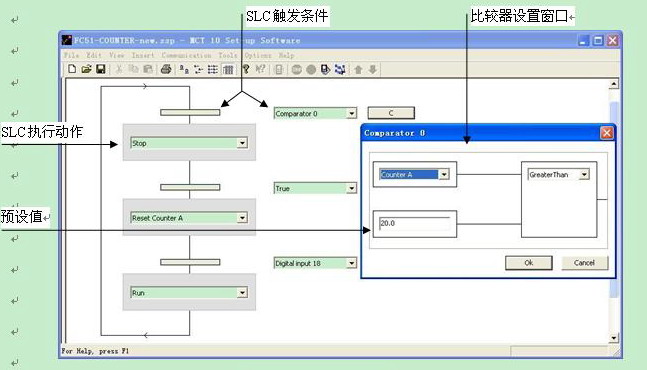Open the Tools menu
The height and width of the screenshot is (370, 647).
228,55
